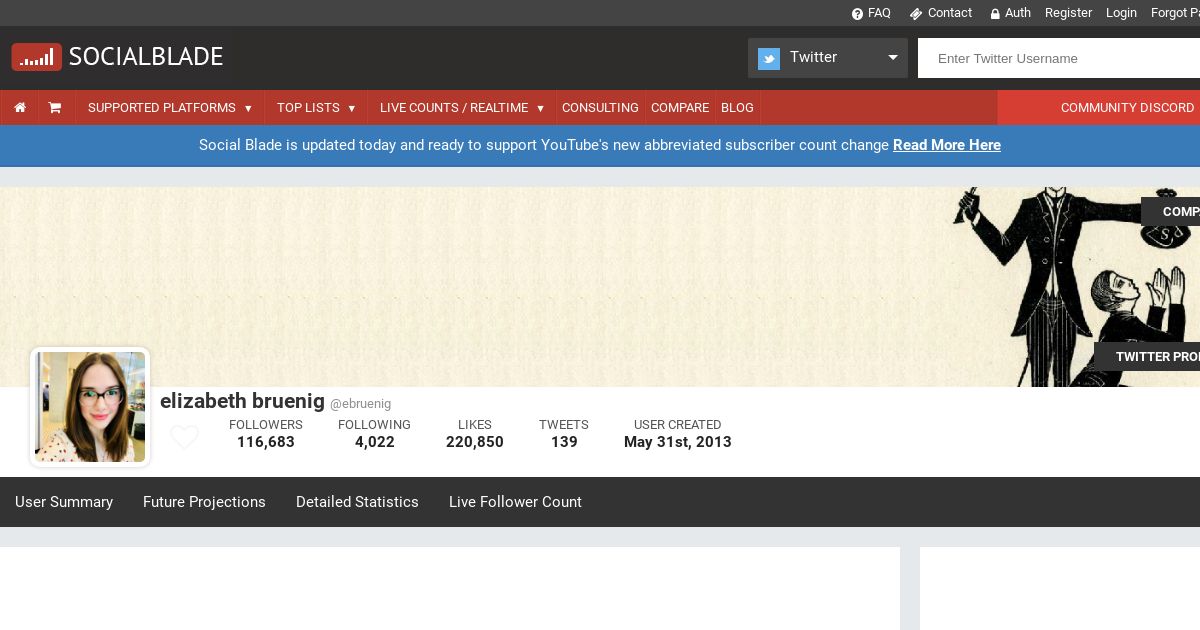Click the Contact ticket icon
This screenshot has width=1200, height=630.
click(x=916, y=14)
